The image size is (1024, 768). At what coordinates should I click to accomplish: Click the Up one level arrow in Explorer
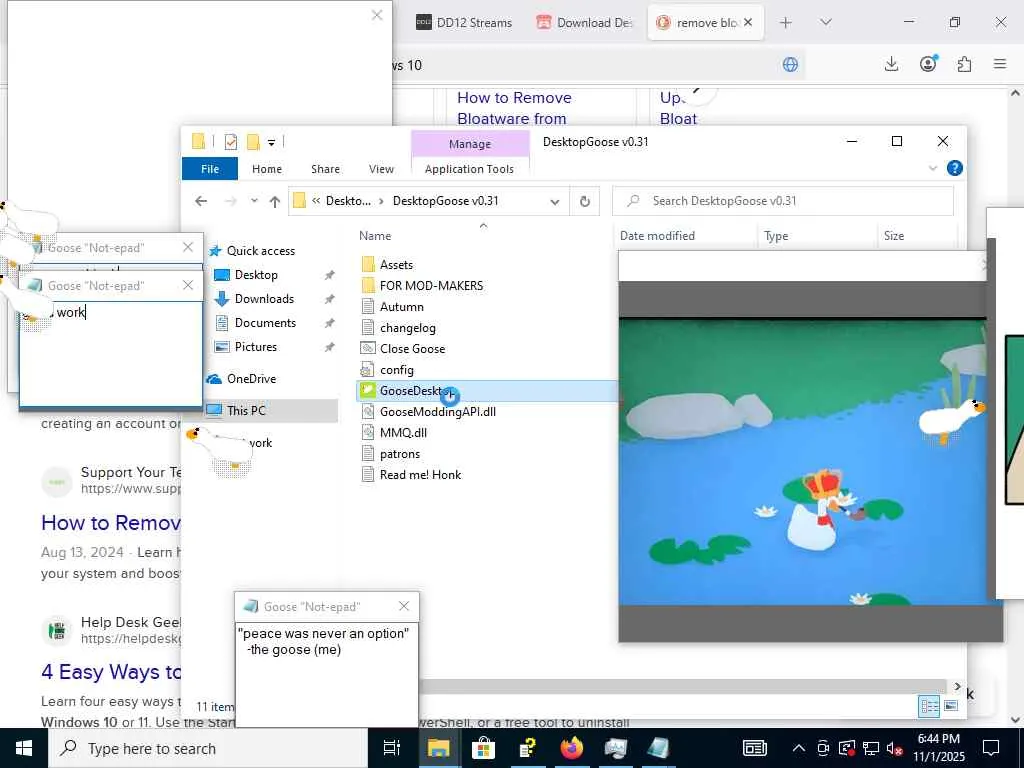click(x=275, y=201)
